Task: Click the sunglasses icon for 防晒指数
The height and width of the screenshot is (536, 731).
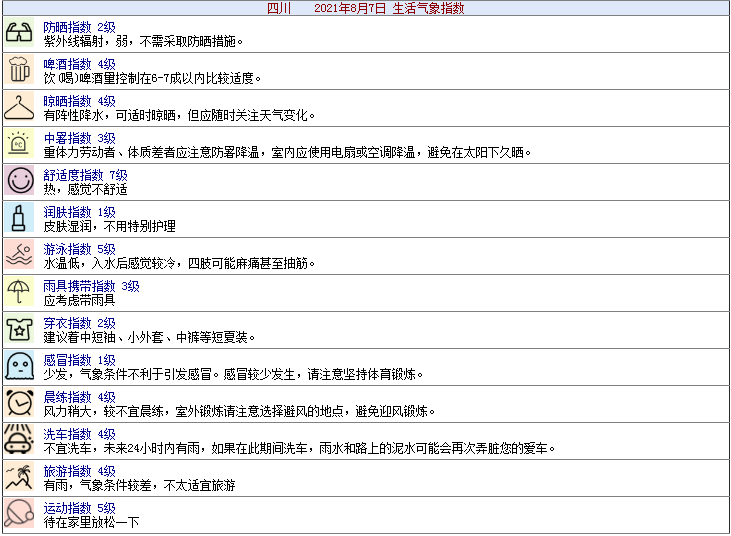Action: pyautogui.click(x=20, y=34)
